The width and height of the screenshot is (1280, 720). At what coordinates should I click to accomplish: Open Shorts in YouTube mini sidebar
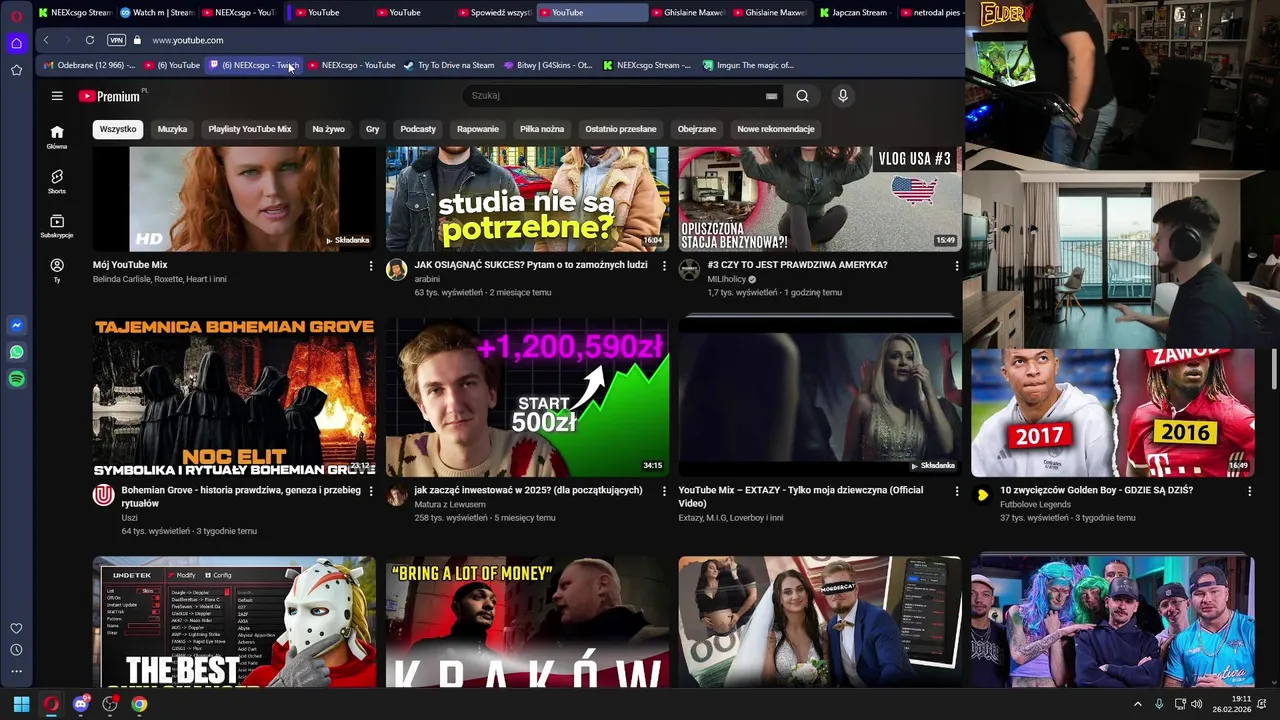point(57,182)
